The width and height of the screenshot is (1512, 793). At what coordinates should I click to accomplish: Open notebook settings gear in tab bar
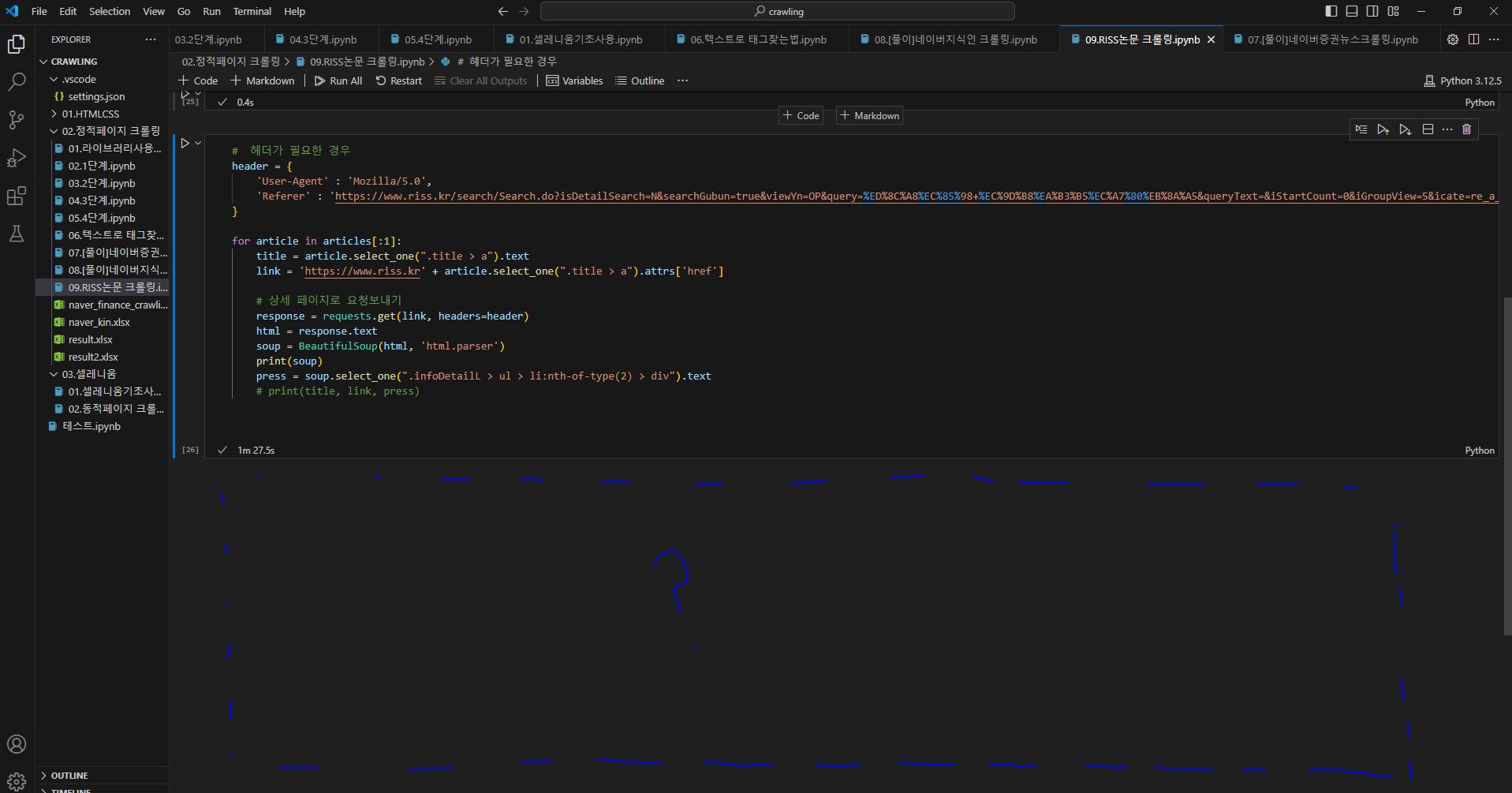[x=1453, y=39]
